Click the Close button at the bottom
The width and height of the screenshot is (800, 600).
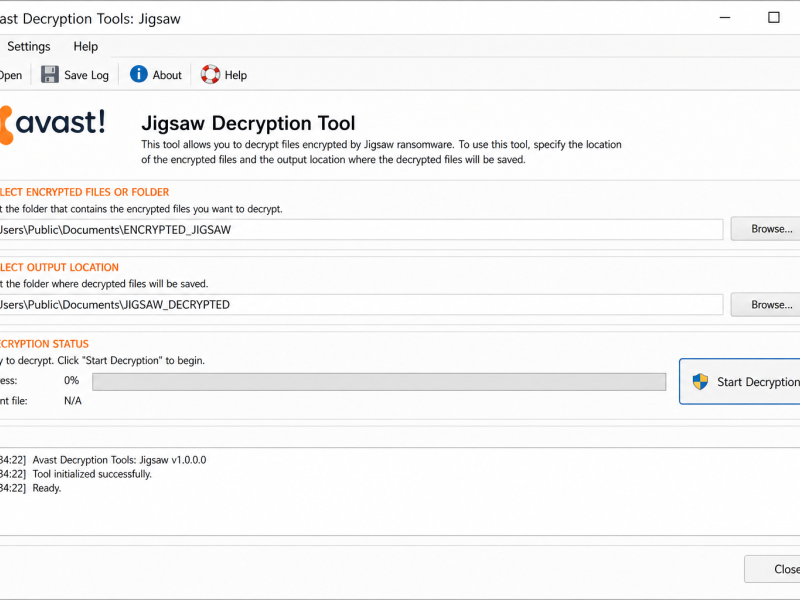coord(772,569)
